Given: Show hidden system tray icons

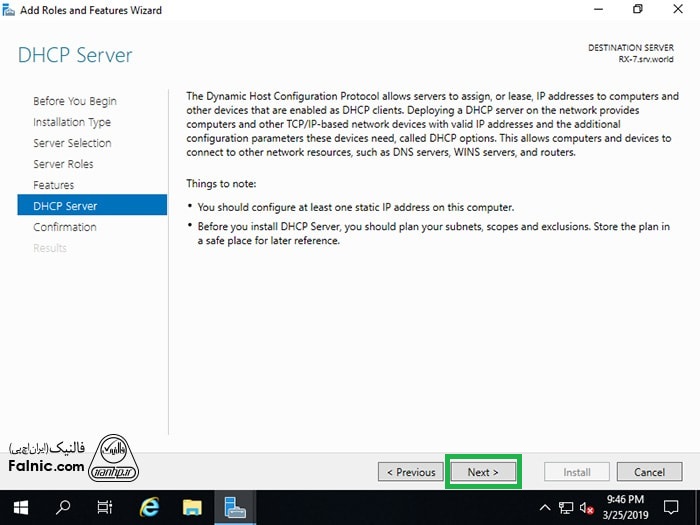Looking at the screenshot, I should [x=545, y=507].
